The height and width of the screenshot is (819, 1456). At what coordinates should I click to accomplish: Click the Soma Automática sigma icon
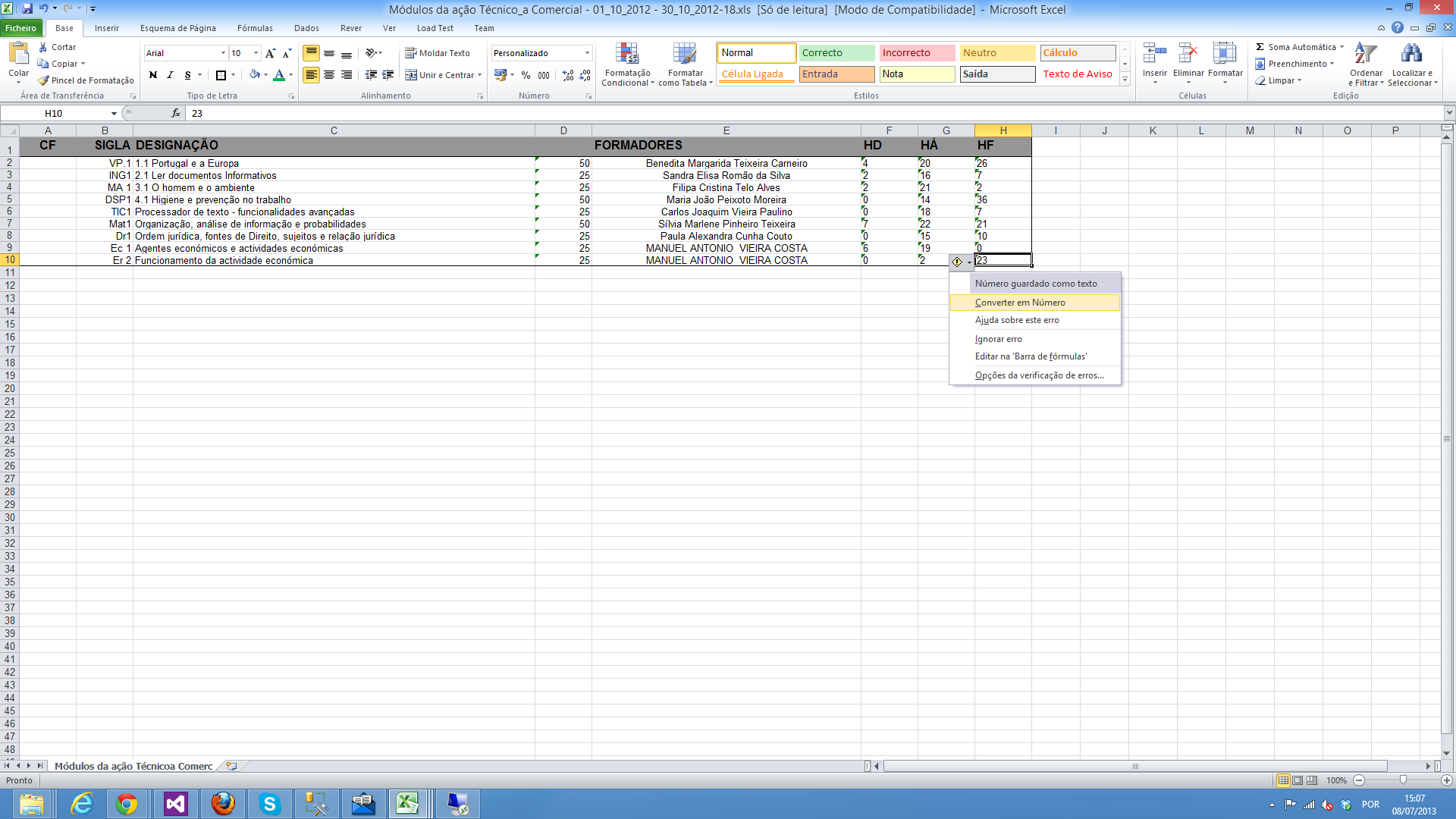coord(1260,47)
